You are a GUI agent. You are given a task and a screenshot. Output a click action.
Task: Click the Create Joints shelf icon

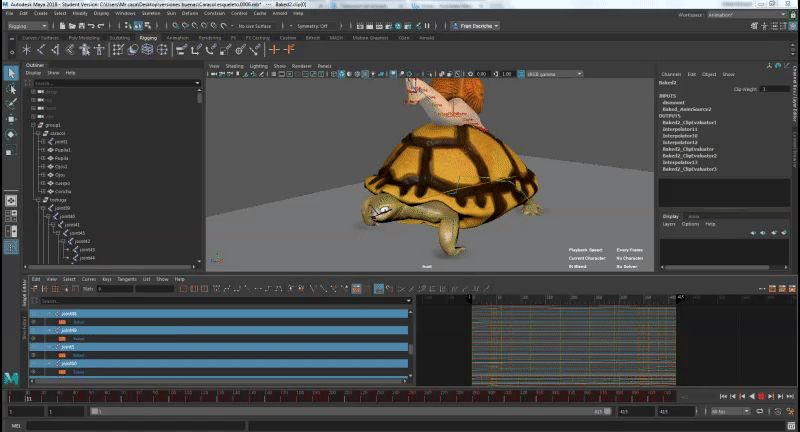(x=42, y=49)
